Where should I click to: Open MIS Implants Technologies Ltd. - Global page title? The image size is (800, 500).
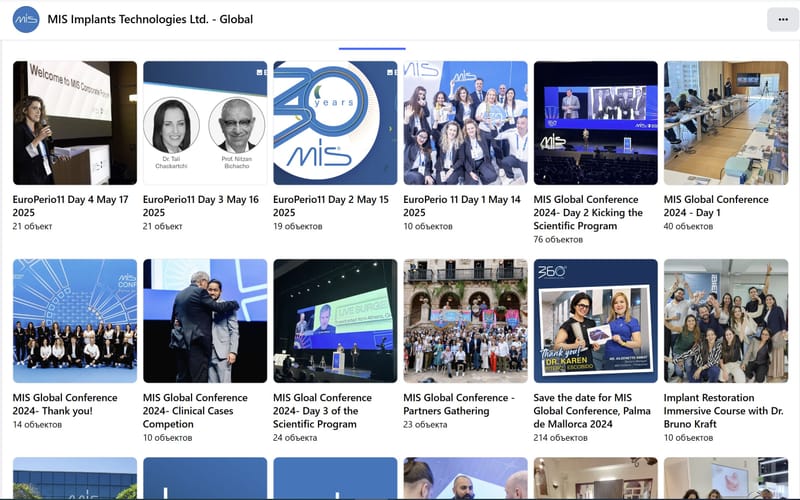coord(150,19)
